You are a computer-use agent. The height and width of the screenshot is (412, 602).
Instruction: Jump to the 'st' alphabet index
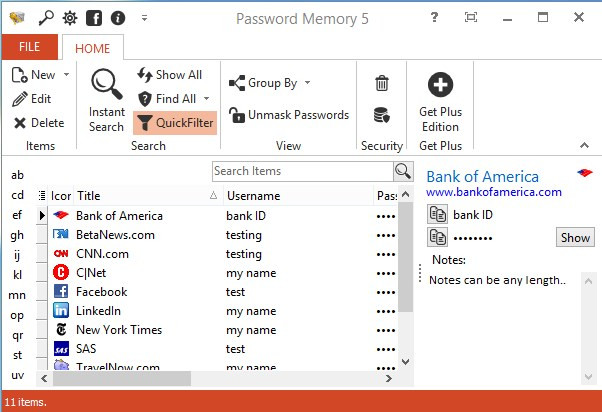(17, 355)
